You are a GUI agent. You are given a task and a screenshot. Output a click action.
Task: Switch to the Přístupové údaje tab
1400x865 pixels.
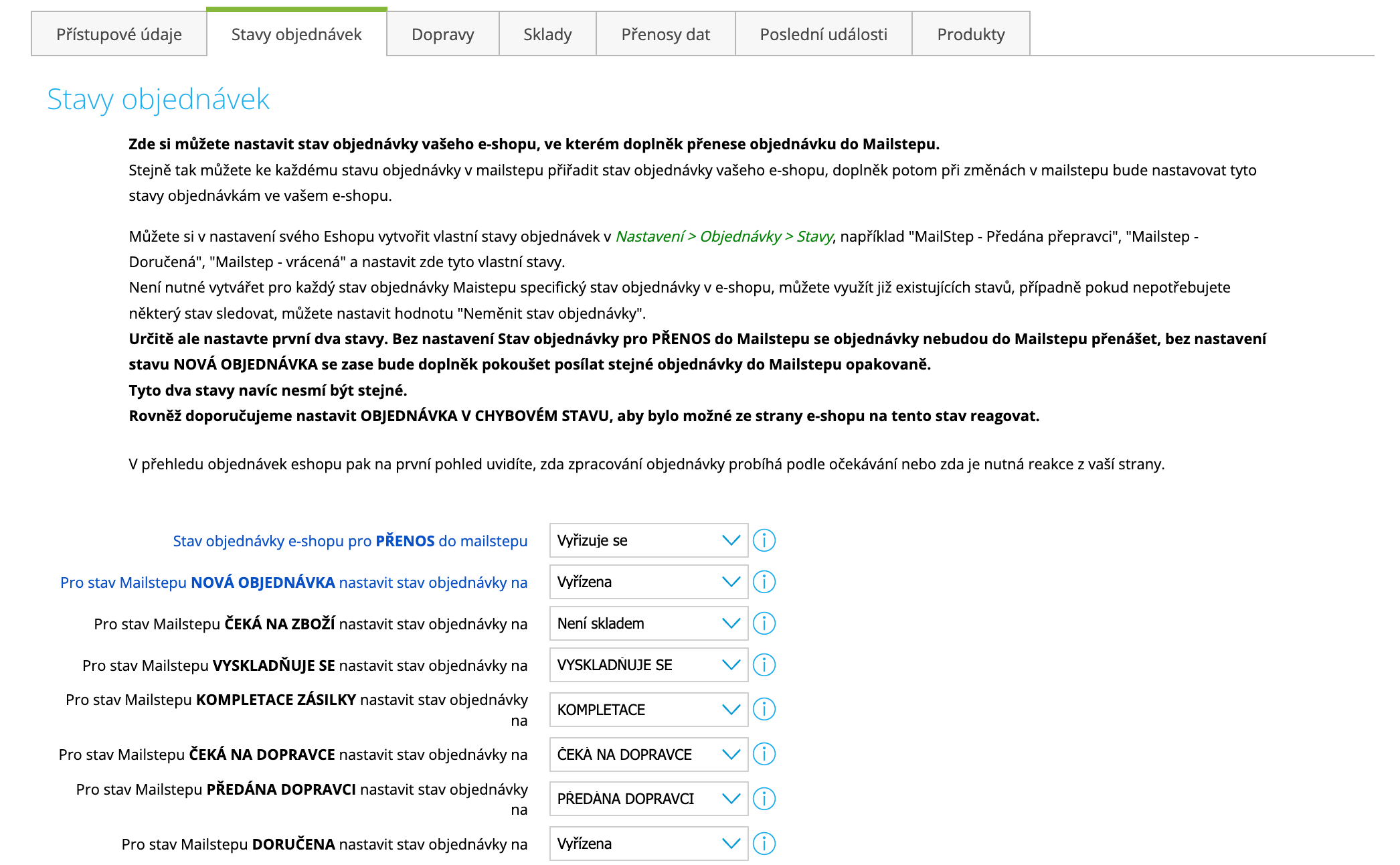[119, 34]
